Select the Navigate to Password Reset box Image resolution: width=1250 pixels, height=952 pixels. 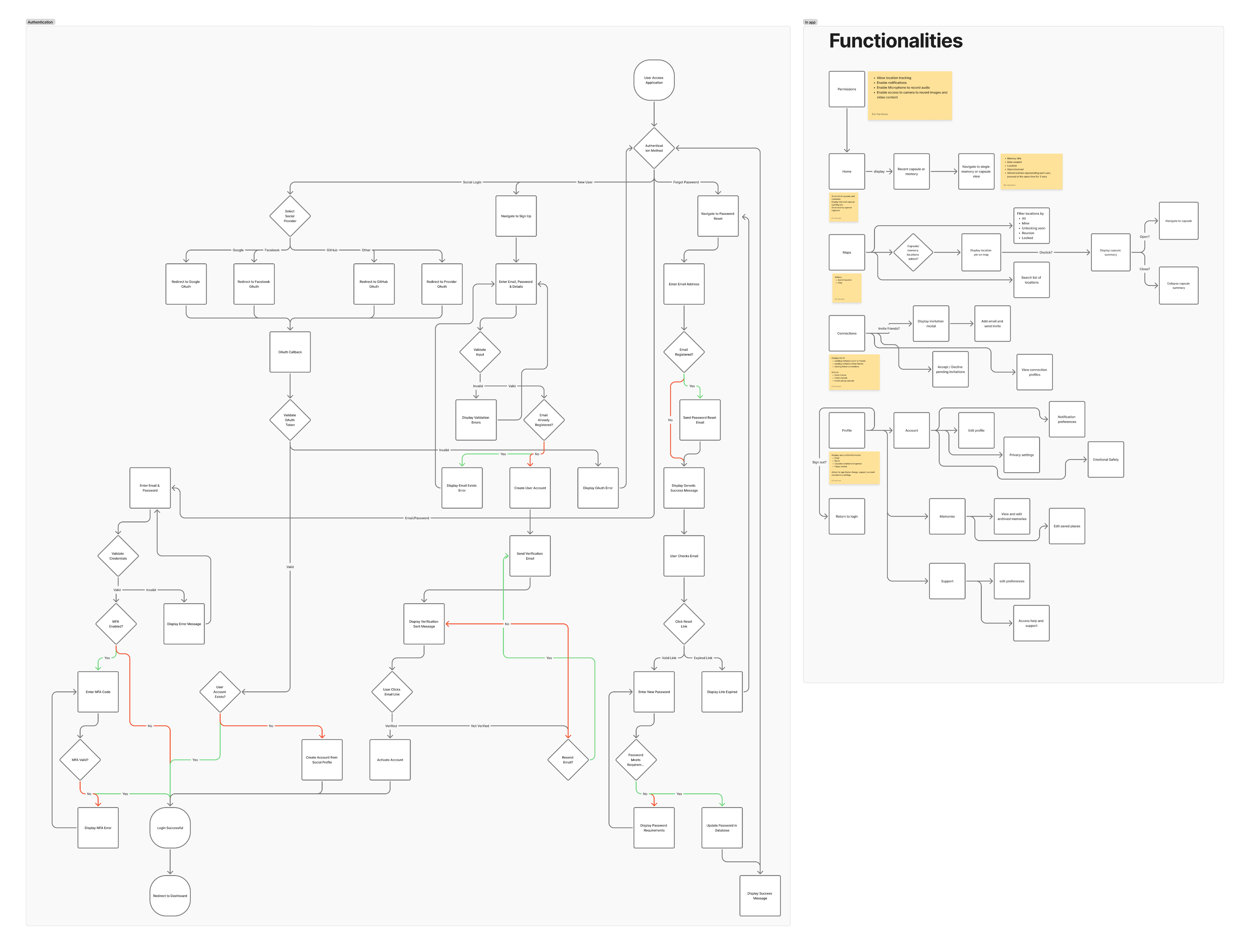(x=717, y=216)
